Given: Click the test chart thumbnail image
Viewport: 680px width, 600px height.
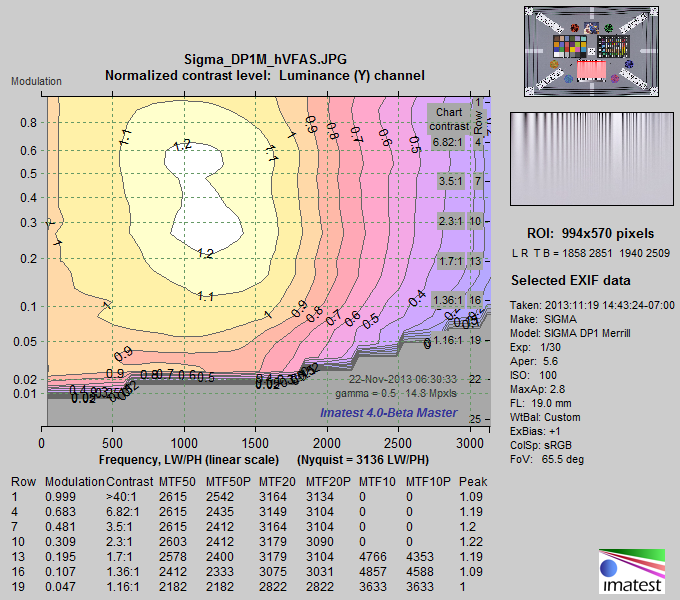Looking at the screenshot, I should point(591,51).
